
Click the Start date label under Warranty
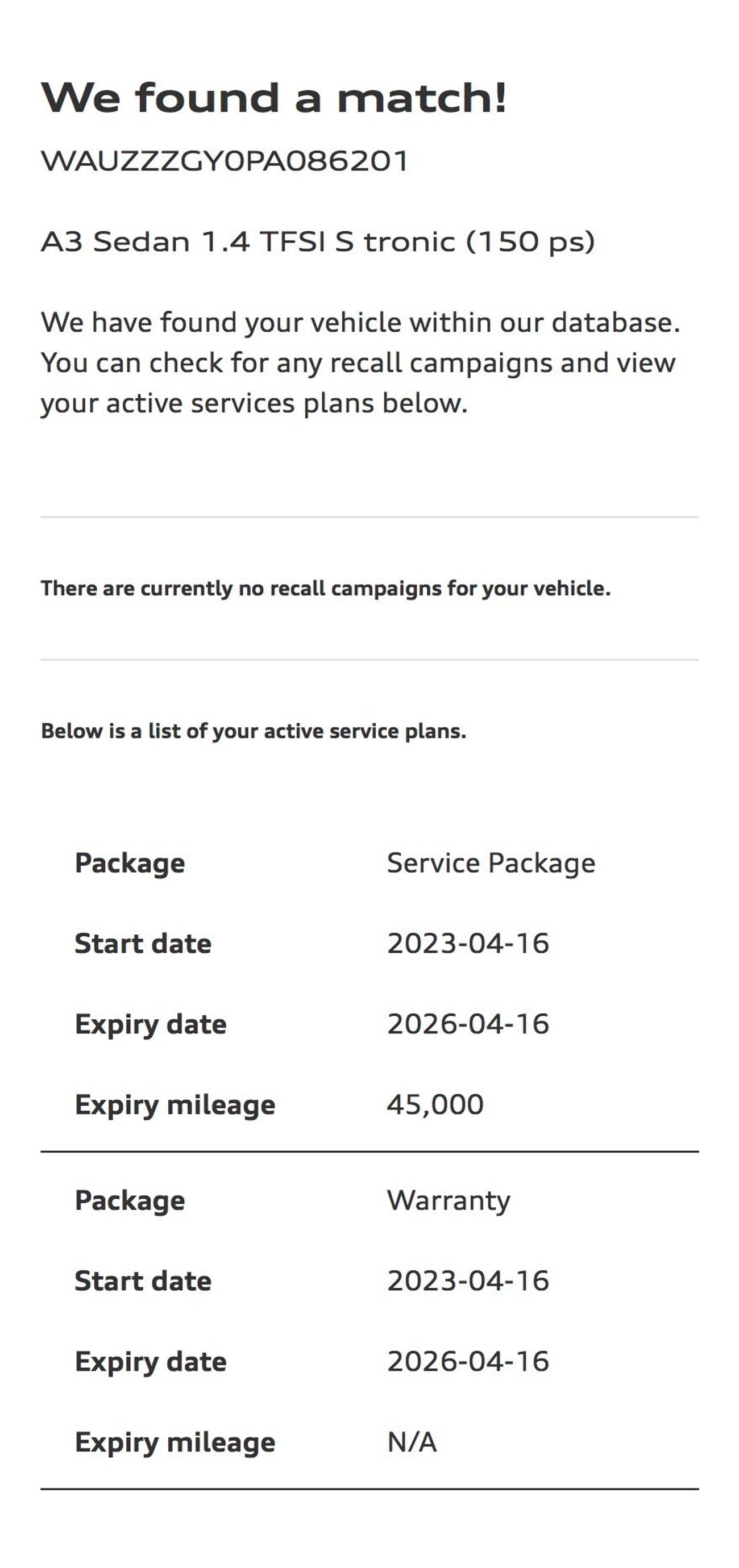point(143,1281)
